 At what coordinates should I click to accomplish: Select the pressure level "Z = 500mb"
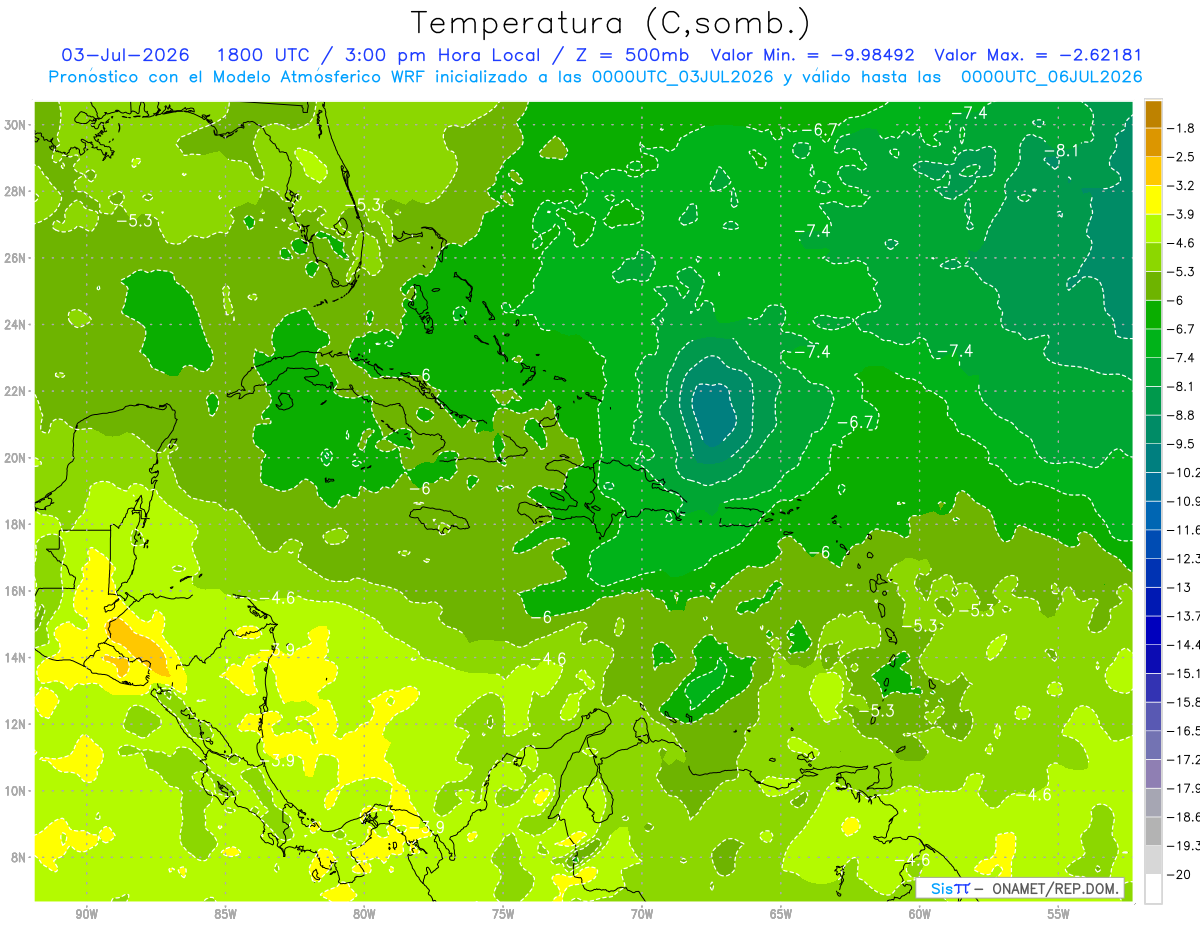tap(632, 55)
